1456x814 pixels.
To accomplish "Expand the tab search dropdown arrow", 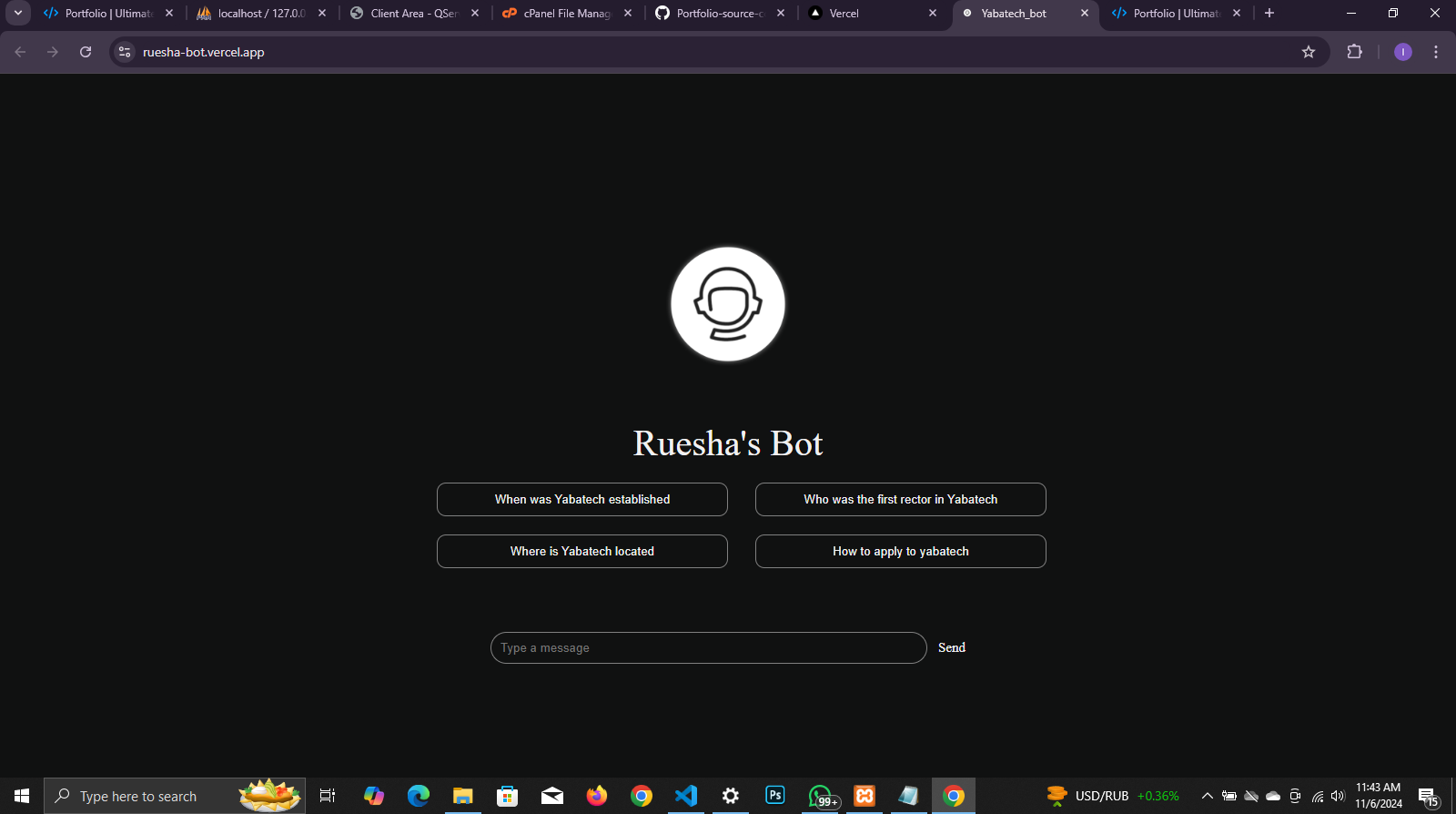I will click(17, 13).
